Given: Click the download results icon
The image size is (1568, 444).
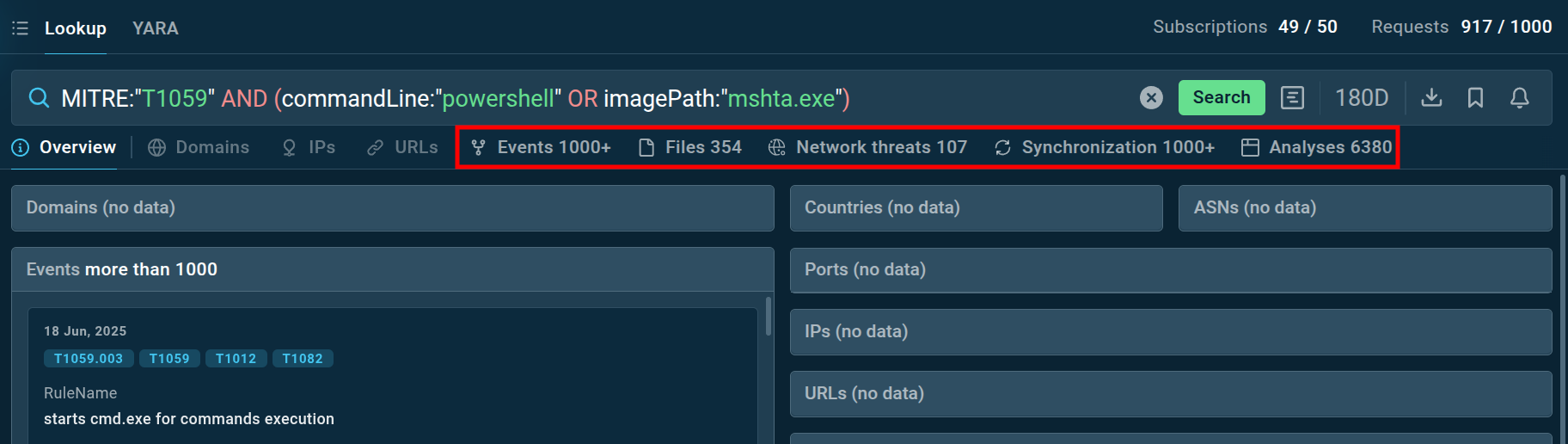Looking at the screenshot, I should tap(1431, 98).
